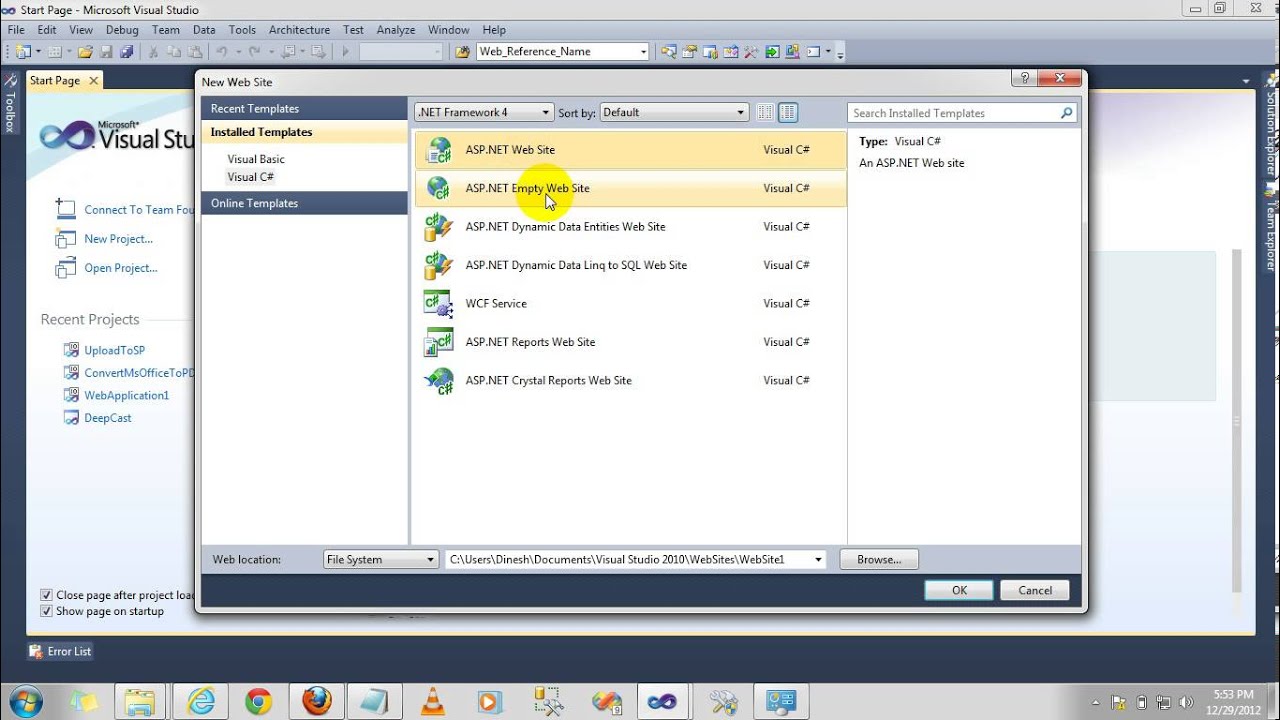Image resolution: width=1280 pixels, height=720 pixels.
Task: Show hidden system tray icons
Action: pos(1095,703)
